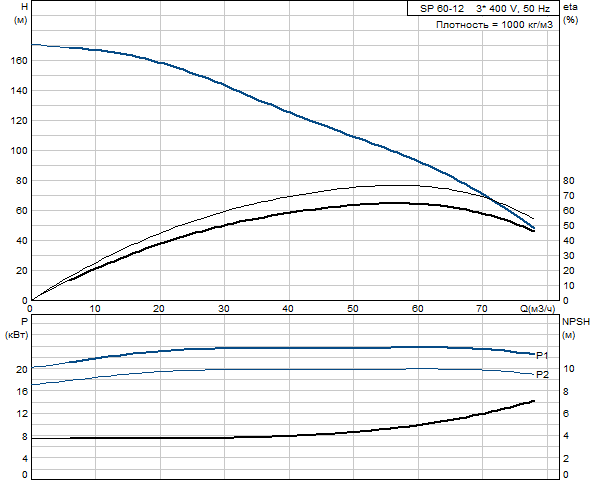Click the P1 curve label
Screen dimensions: 592x480
542,355
